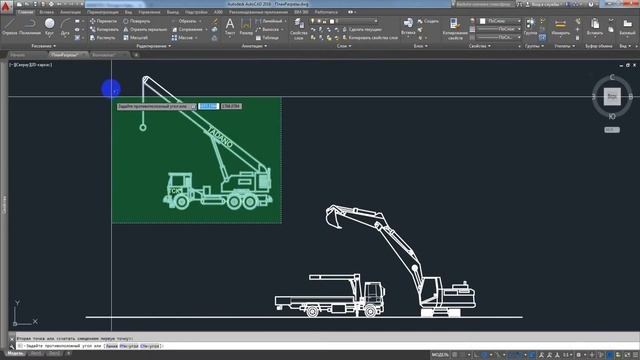The image size is (640, 360).
Task: Click the Отразить зеркально mirror tool
Action: (x=145, y=29)
